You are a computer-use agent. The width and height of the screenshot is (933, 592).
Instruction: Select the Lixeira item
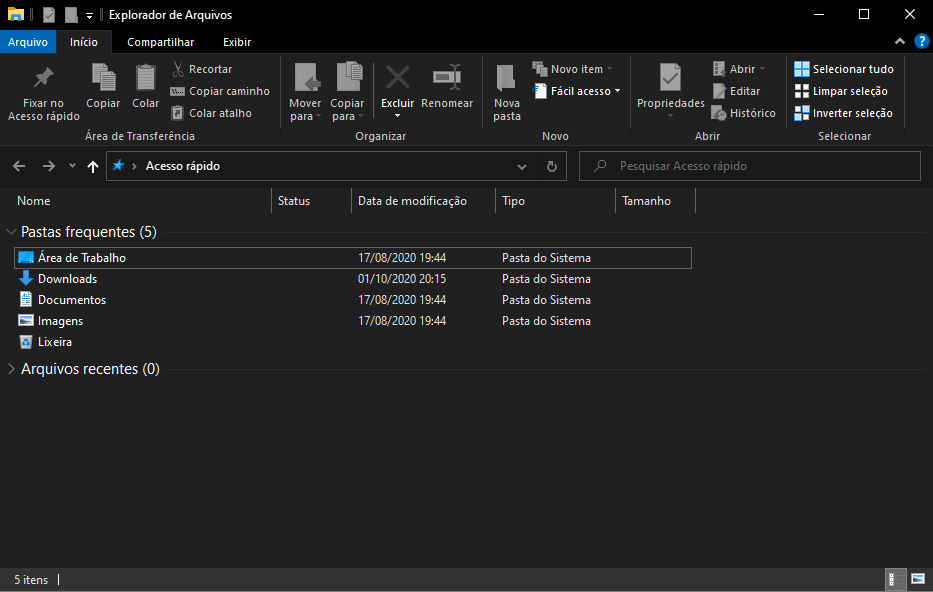click(x=353, y=342)
